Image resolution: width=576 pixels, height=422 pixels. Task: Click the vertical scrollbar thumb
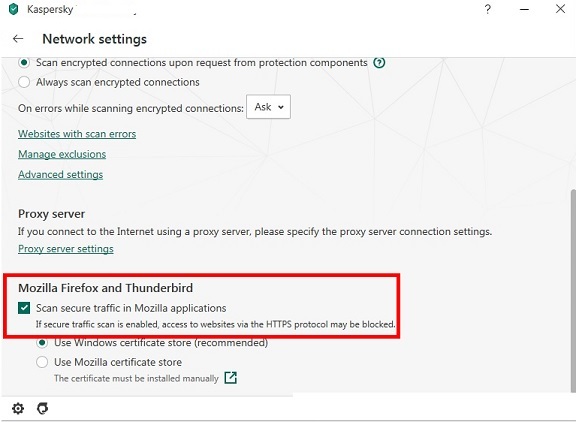573,290
